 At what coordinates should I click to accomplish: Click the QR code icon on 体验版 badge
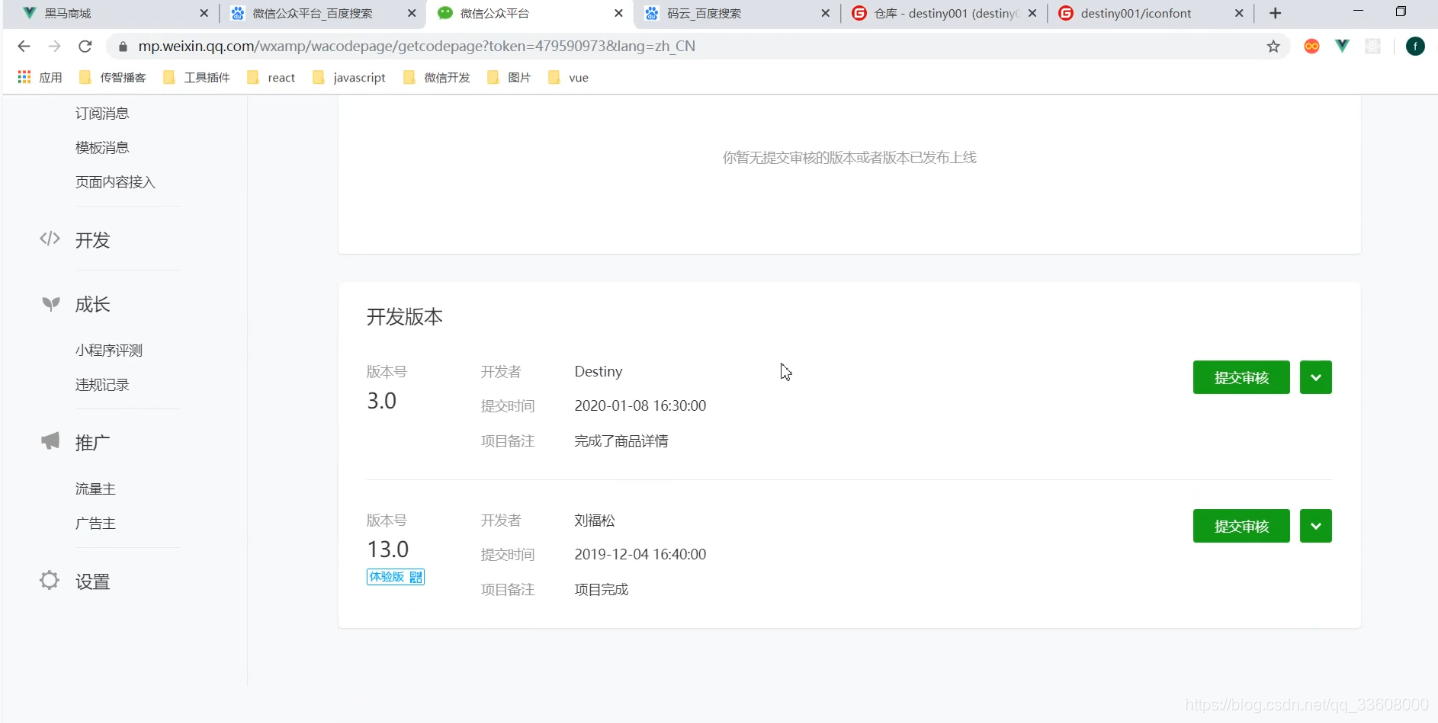click(x=416, y=577)
